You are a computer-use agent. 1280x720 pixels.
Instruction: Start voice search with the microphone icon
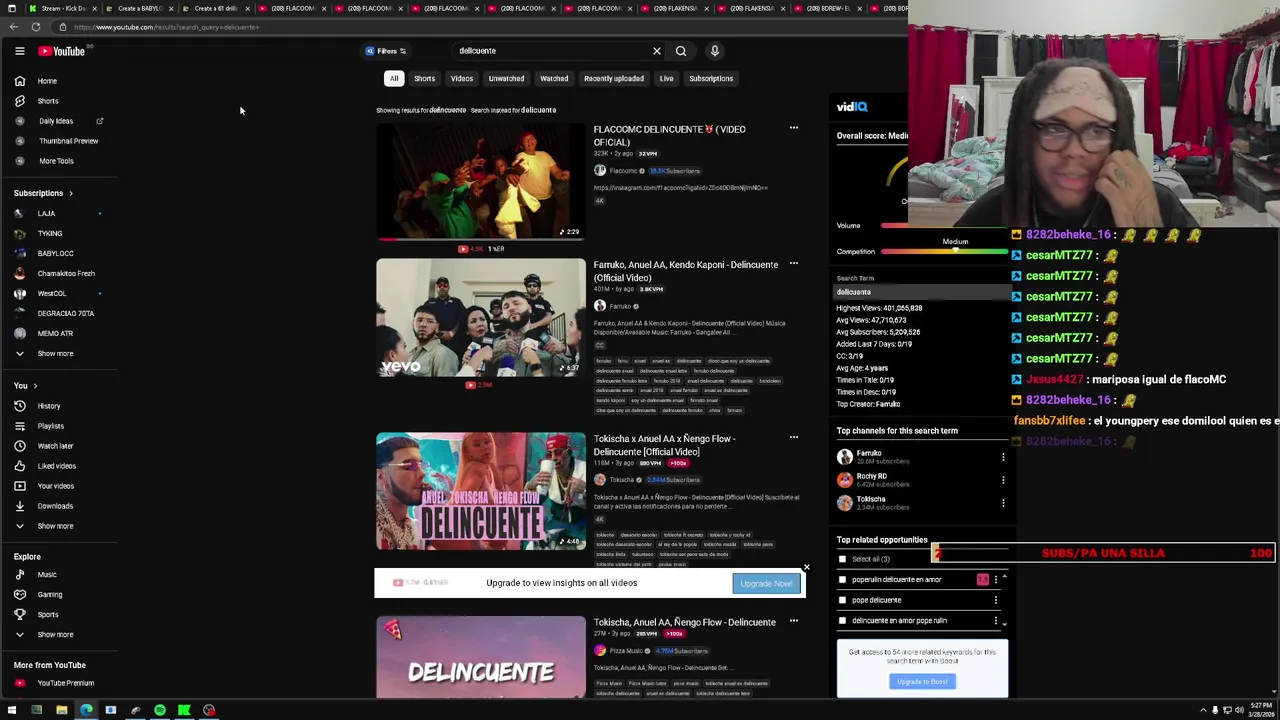(715, 51)
